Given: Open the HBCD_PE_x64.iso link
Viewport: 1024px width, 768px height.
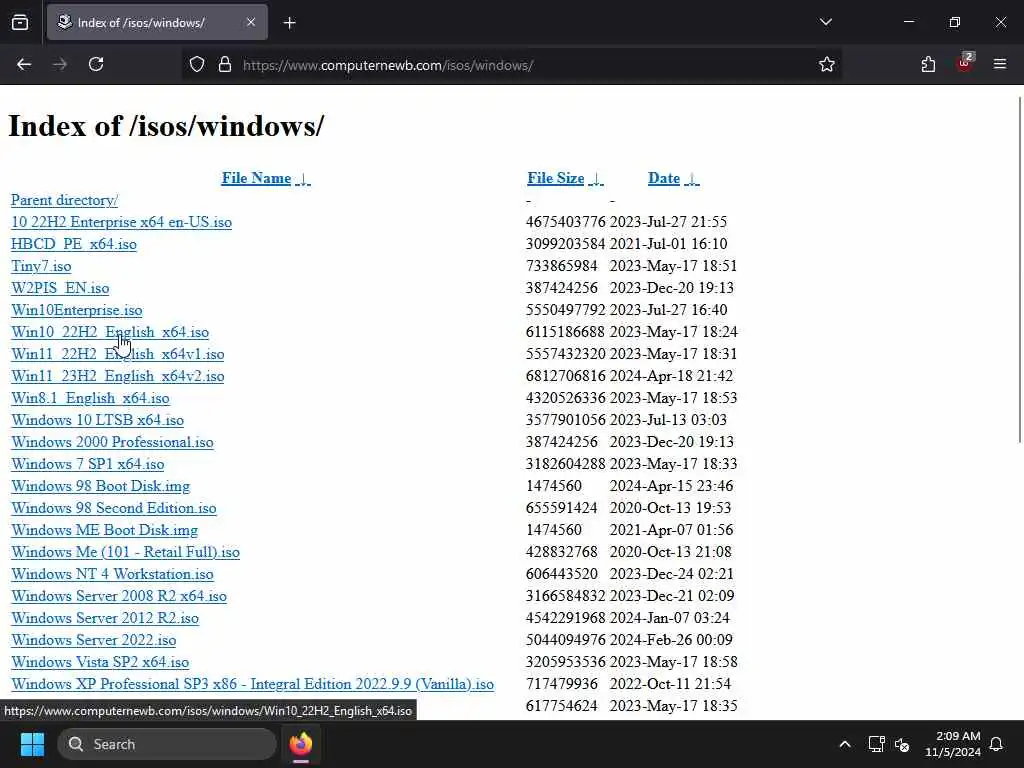Looking at the screenshot, I should pos(74,244).
